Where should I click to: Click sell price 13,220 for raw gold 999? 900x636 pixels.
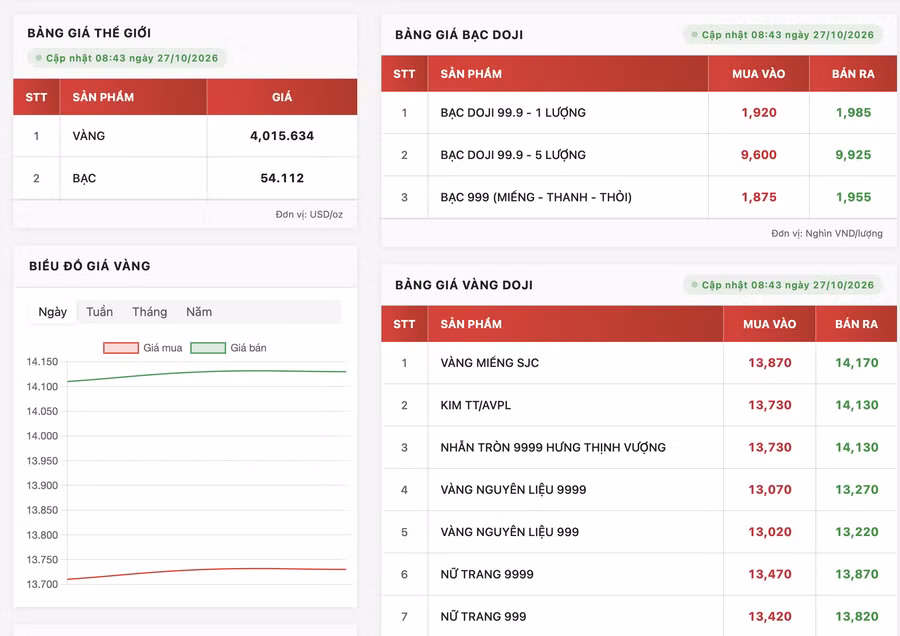[857, 532]
